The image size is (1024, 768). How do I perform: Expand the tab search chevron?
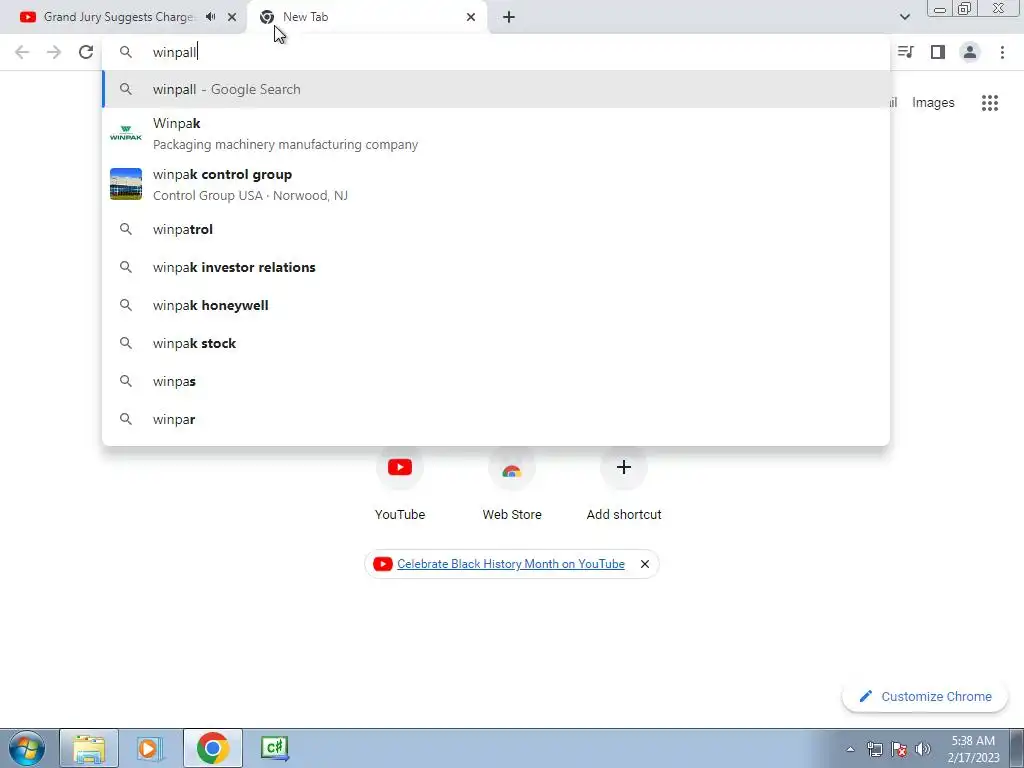point(904,17)
